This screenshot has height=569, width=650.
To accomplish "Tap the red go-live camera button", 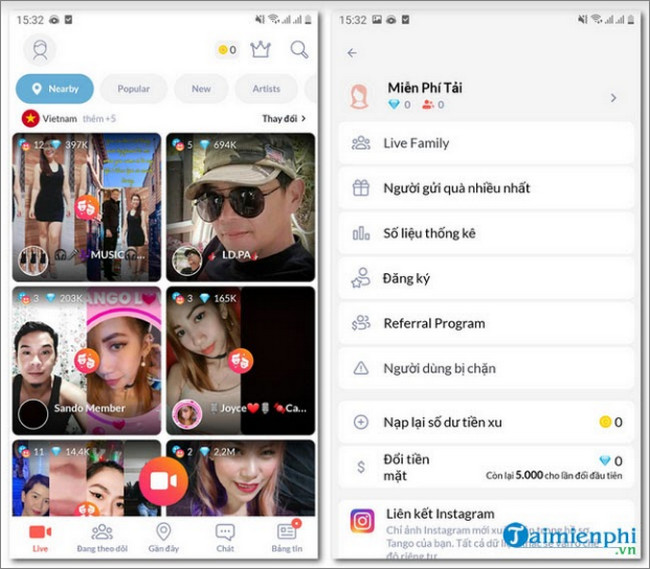I will click(162, 480).
